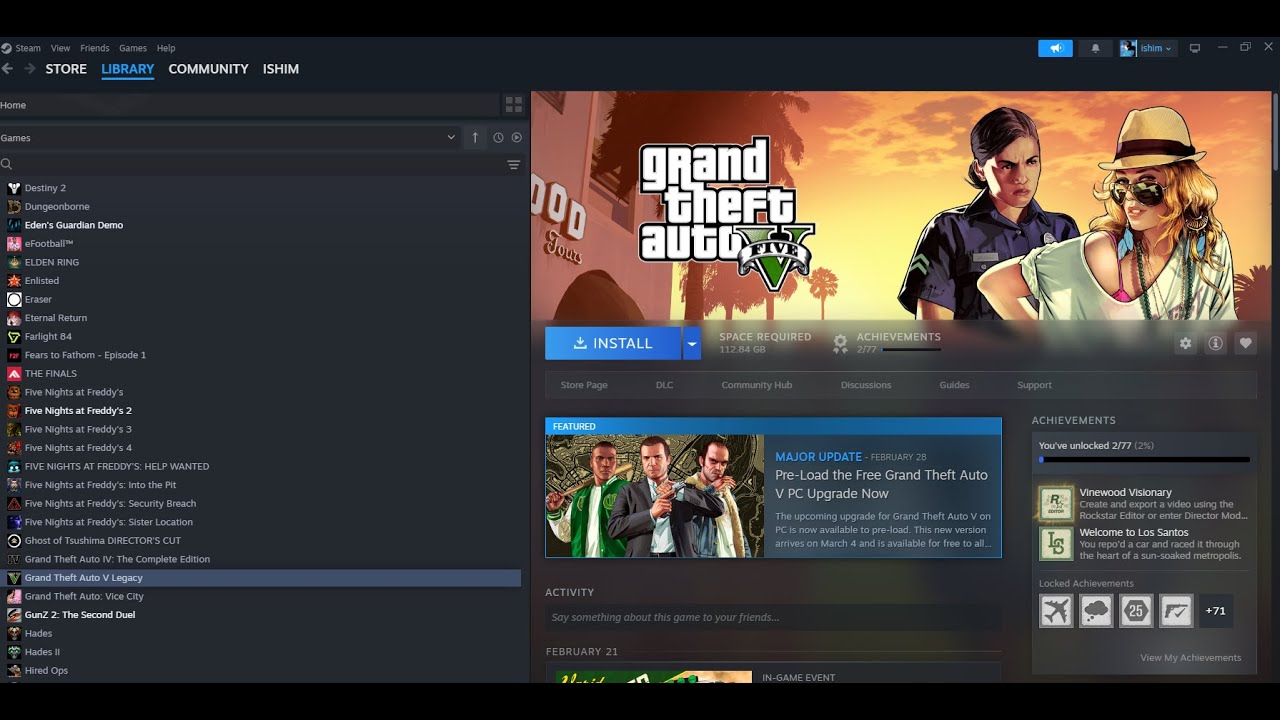Click the page vertical scrollbar
Screen dimensions: 1280x720
pos(1275,130)
